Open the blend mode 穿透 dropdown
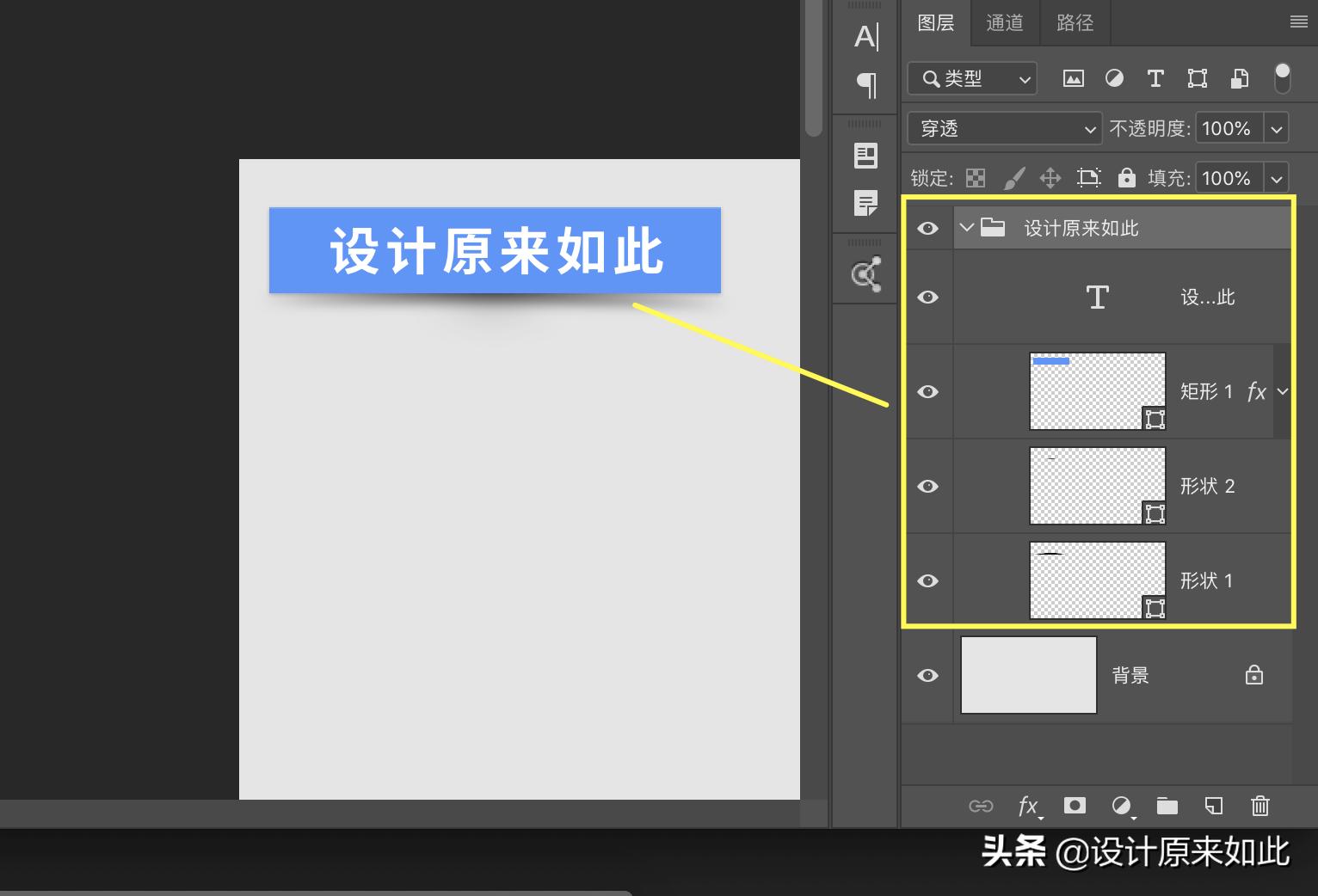Screen dimensions: 1318x896 (x=1003, y=128)
